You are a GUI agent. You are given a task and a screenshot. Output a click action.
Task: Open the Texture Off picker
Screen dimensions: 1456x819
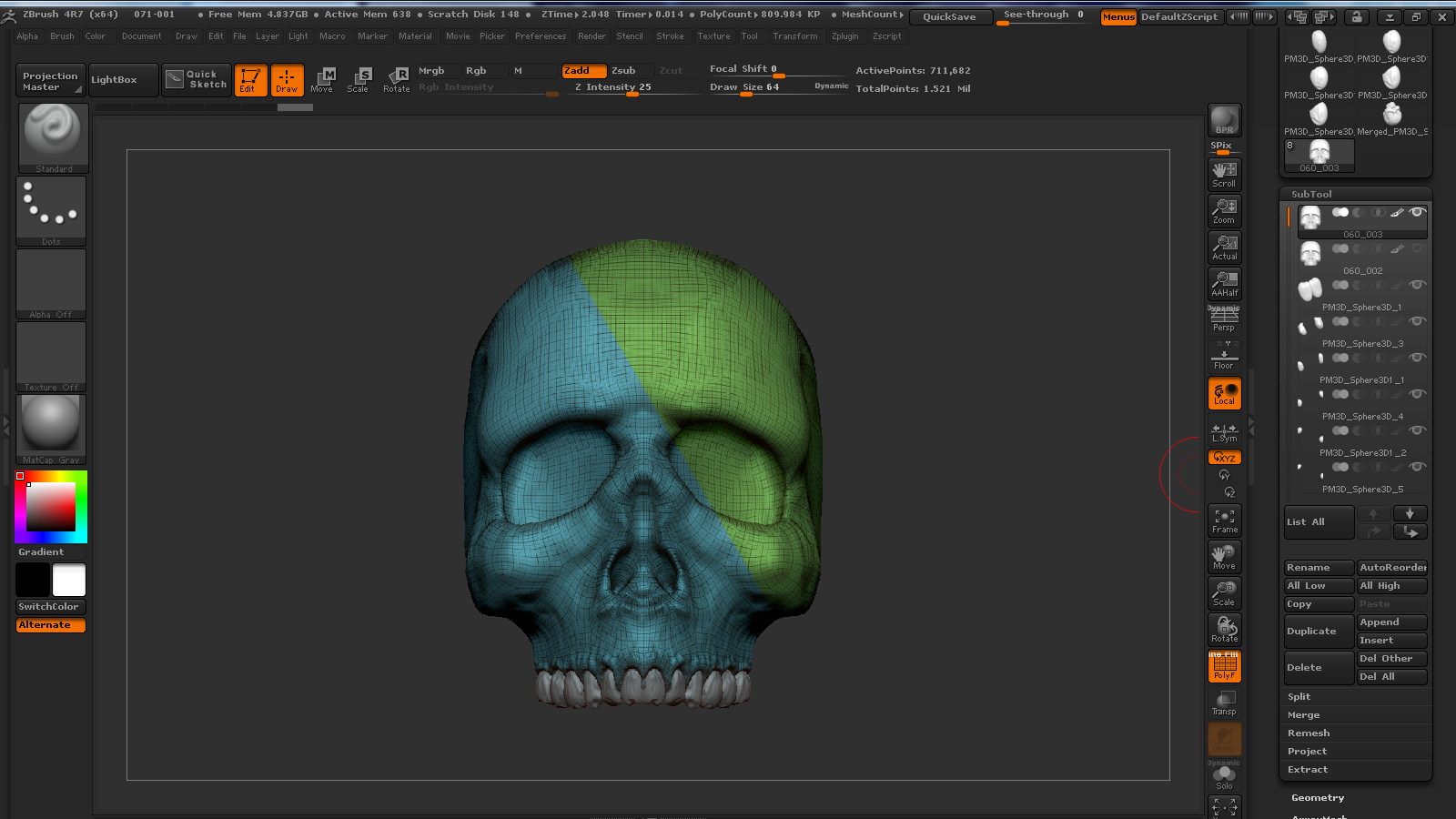click(51, 357)
